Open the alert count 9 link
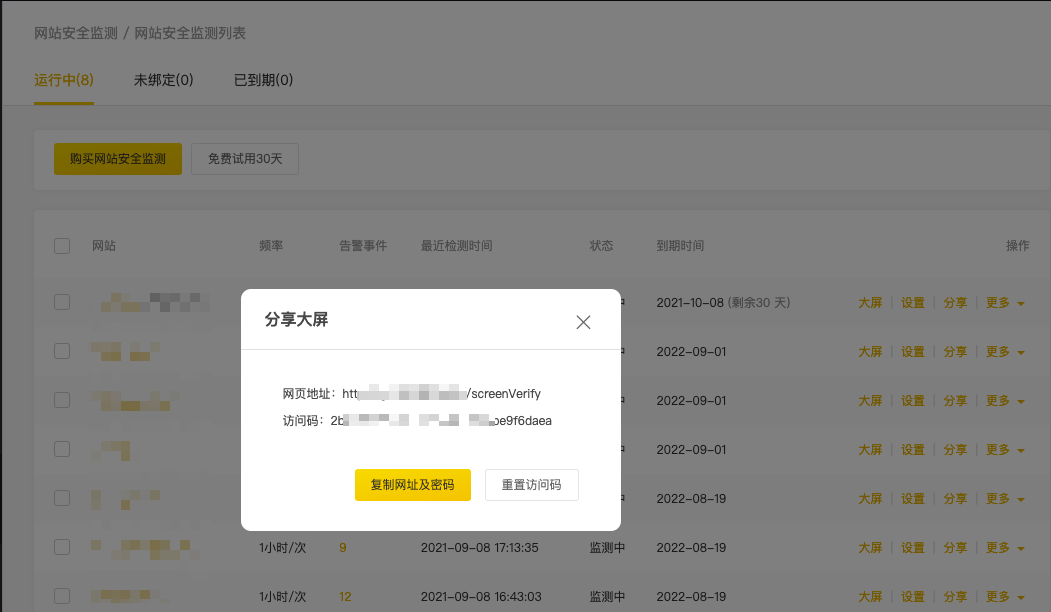The image size is (1051, 612). [343, 548]
